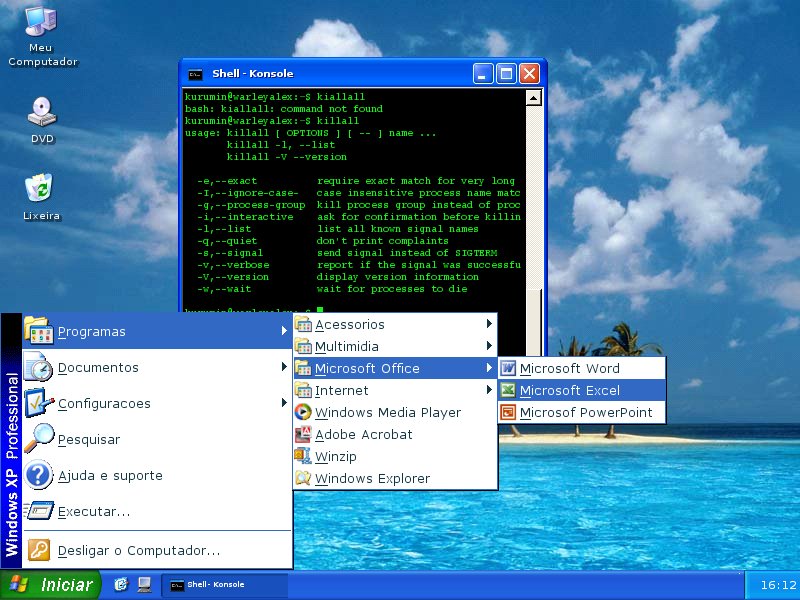Screen dimensions: 800x600
Task: Select Executar... in start menu
Action: pyautogui.click(x=157, y=511)
